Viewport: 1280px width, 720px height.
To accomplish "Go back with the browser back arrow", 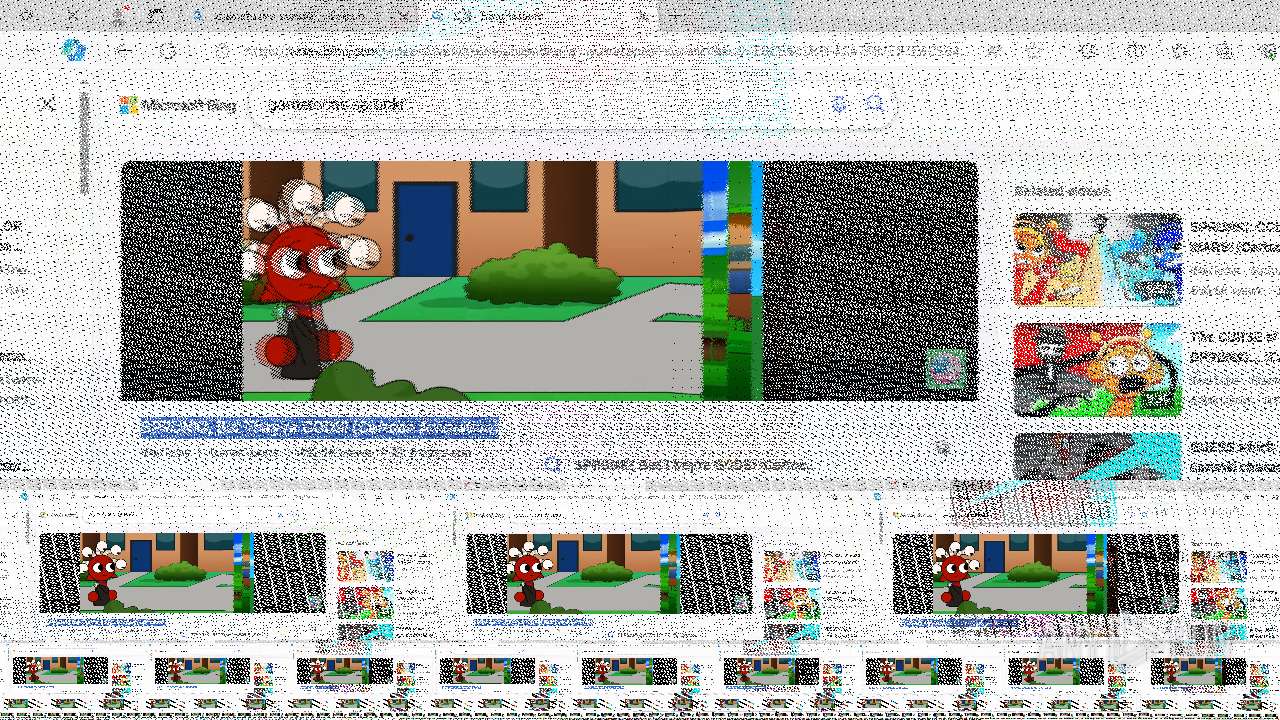I will tap(122, 50).
